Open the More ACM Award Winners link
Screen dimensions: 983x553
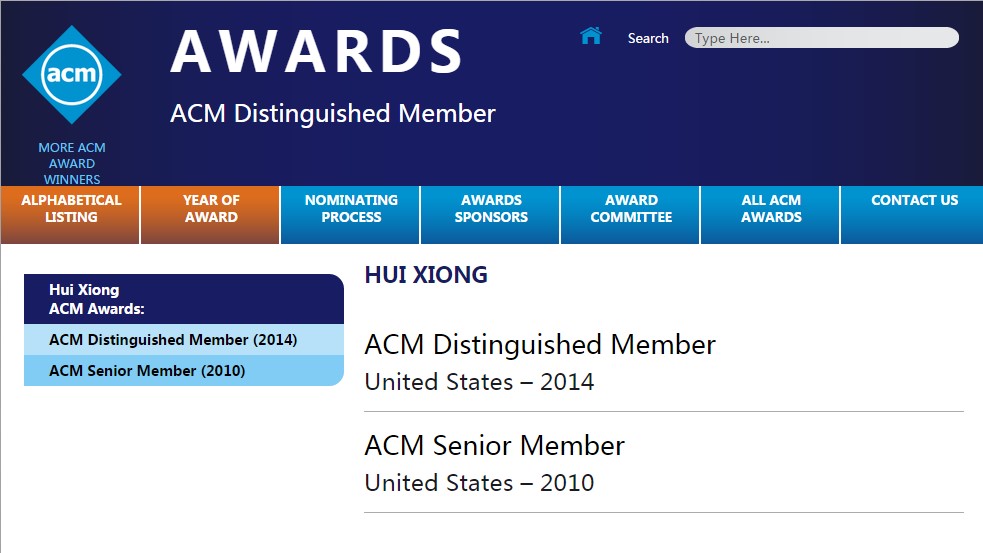(x=71, y=163)
